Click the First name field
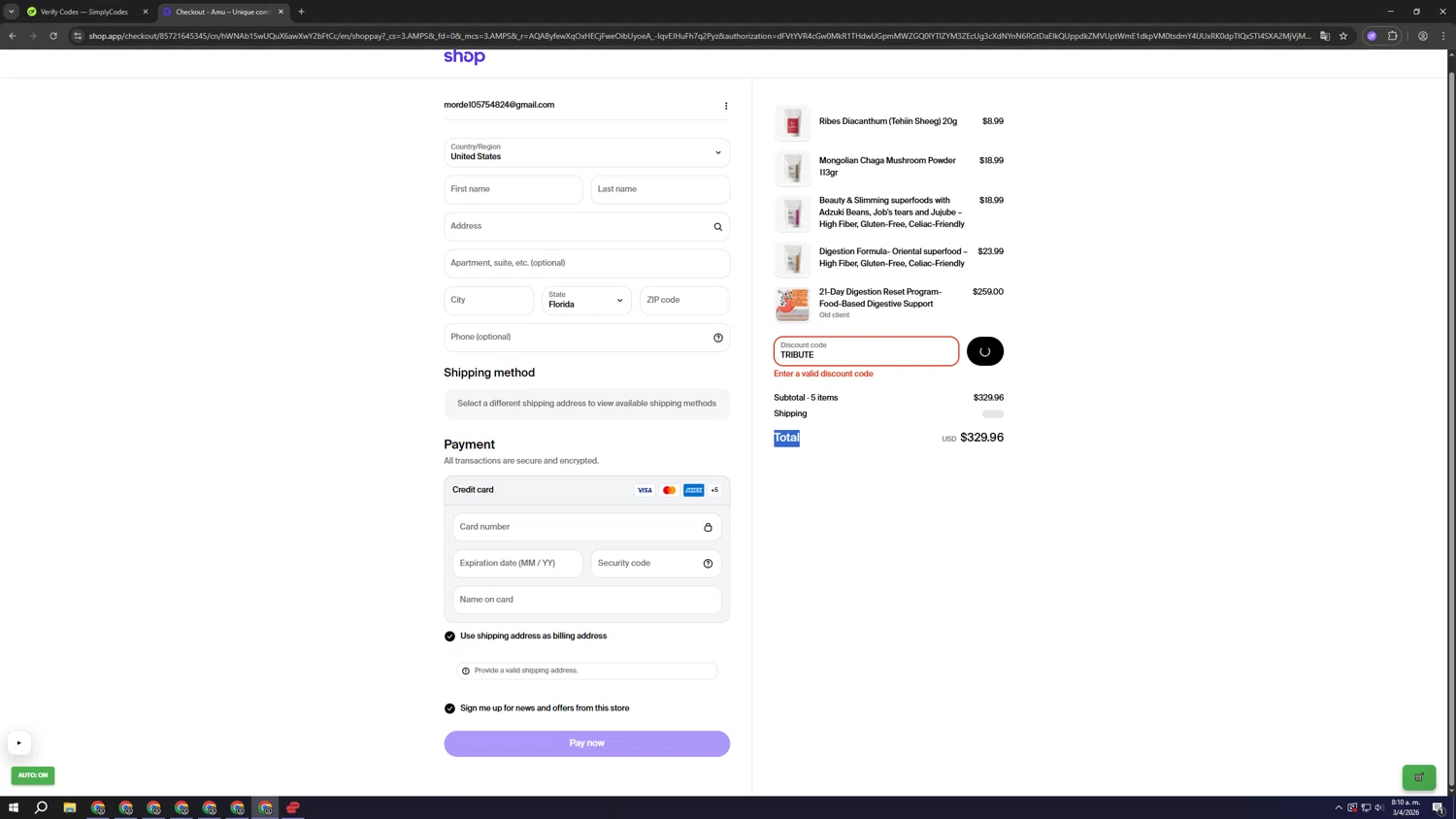 pos(513,189)
